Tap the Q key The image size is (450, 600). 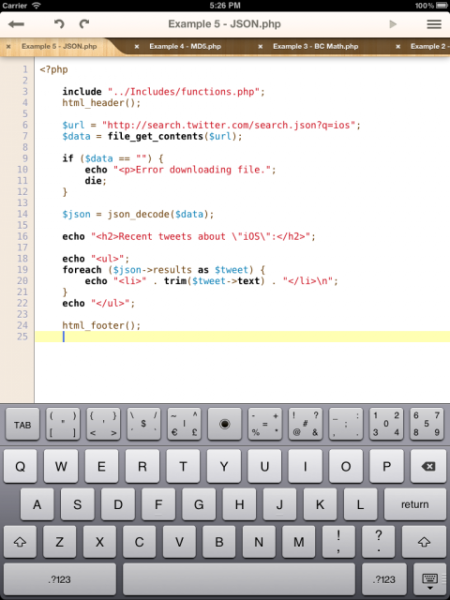20,466
